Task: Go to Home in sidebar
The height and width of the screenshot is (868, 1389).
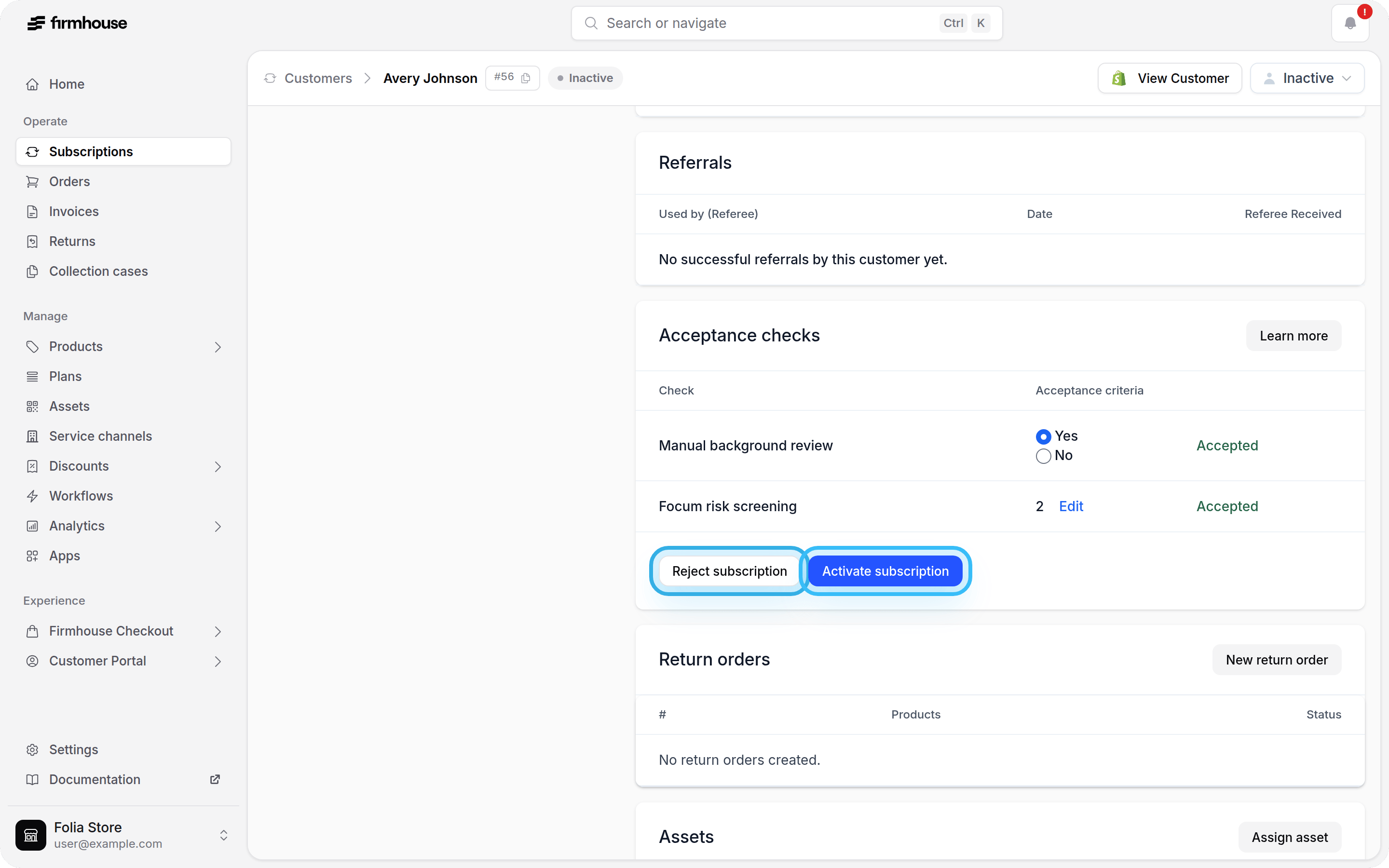Action: [x=123, y=84]
